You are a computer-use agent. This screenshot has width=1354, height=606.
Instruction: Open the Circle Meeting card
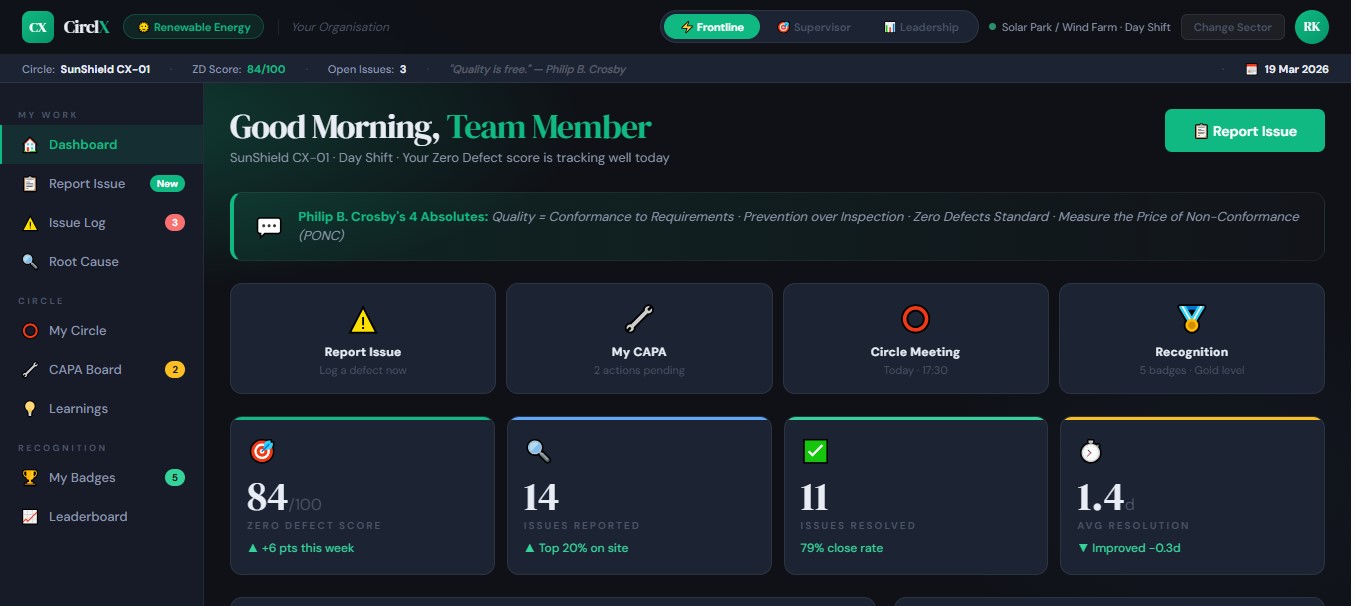(915, 338)
